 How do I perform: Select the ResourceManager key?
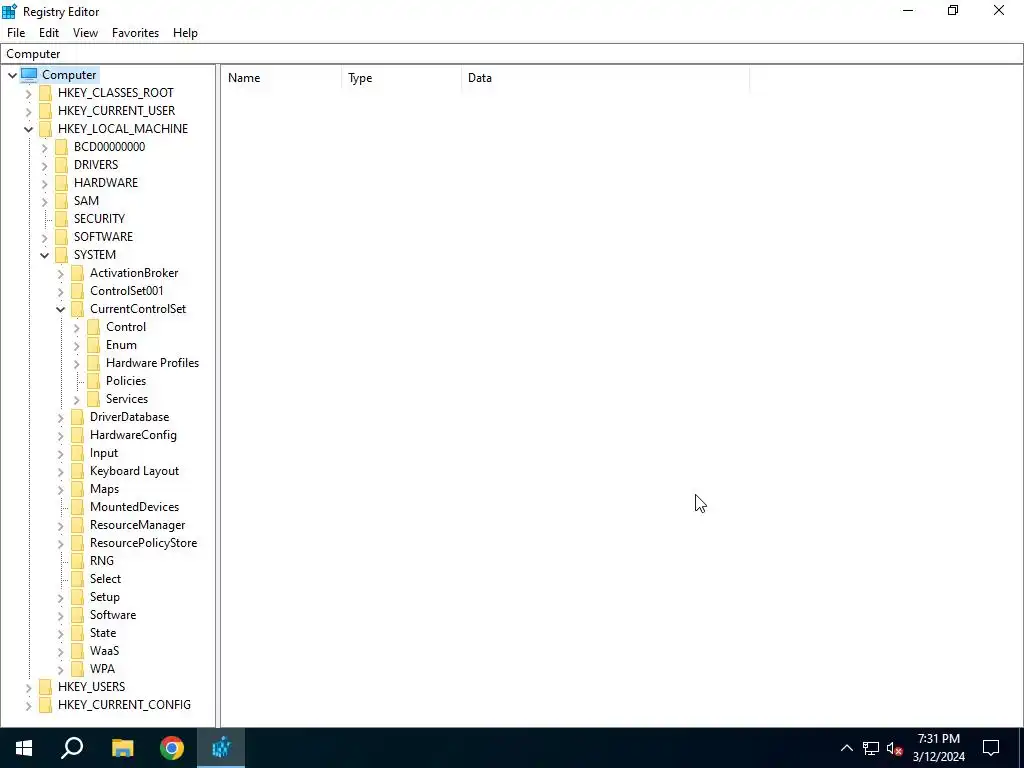pos(137,525)
